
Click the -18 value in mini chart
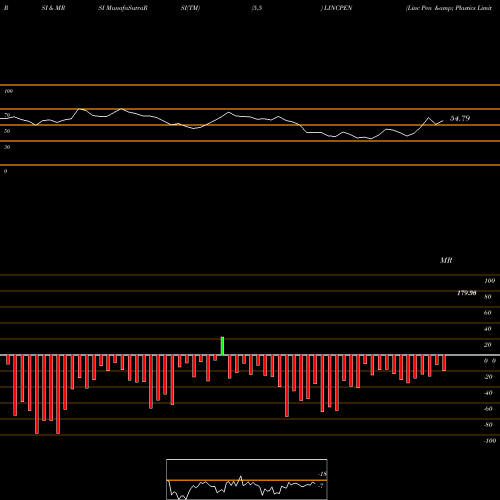click(x=322, y=474)
